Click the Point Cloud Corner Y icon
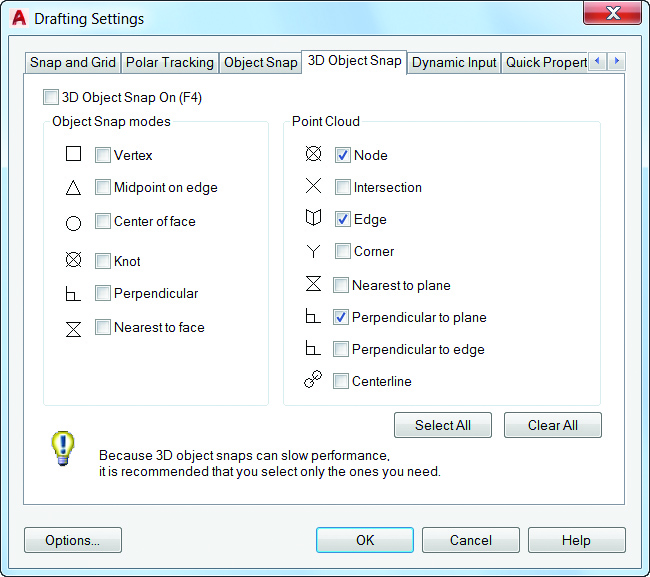 pyautogui.click(x=313, y=251)
